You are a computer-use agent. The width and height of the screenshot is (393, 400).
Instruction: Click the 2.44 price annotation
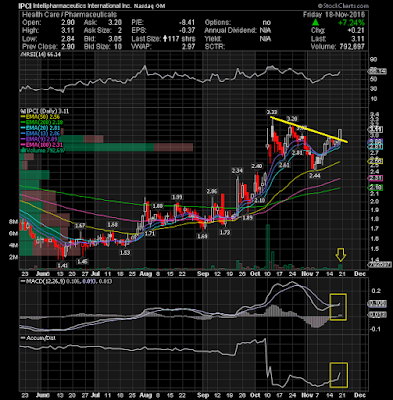315,175
